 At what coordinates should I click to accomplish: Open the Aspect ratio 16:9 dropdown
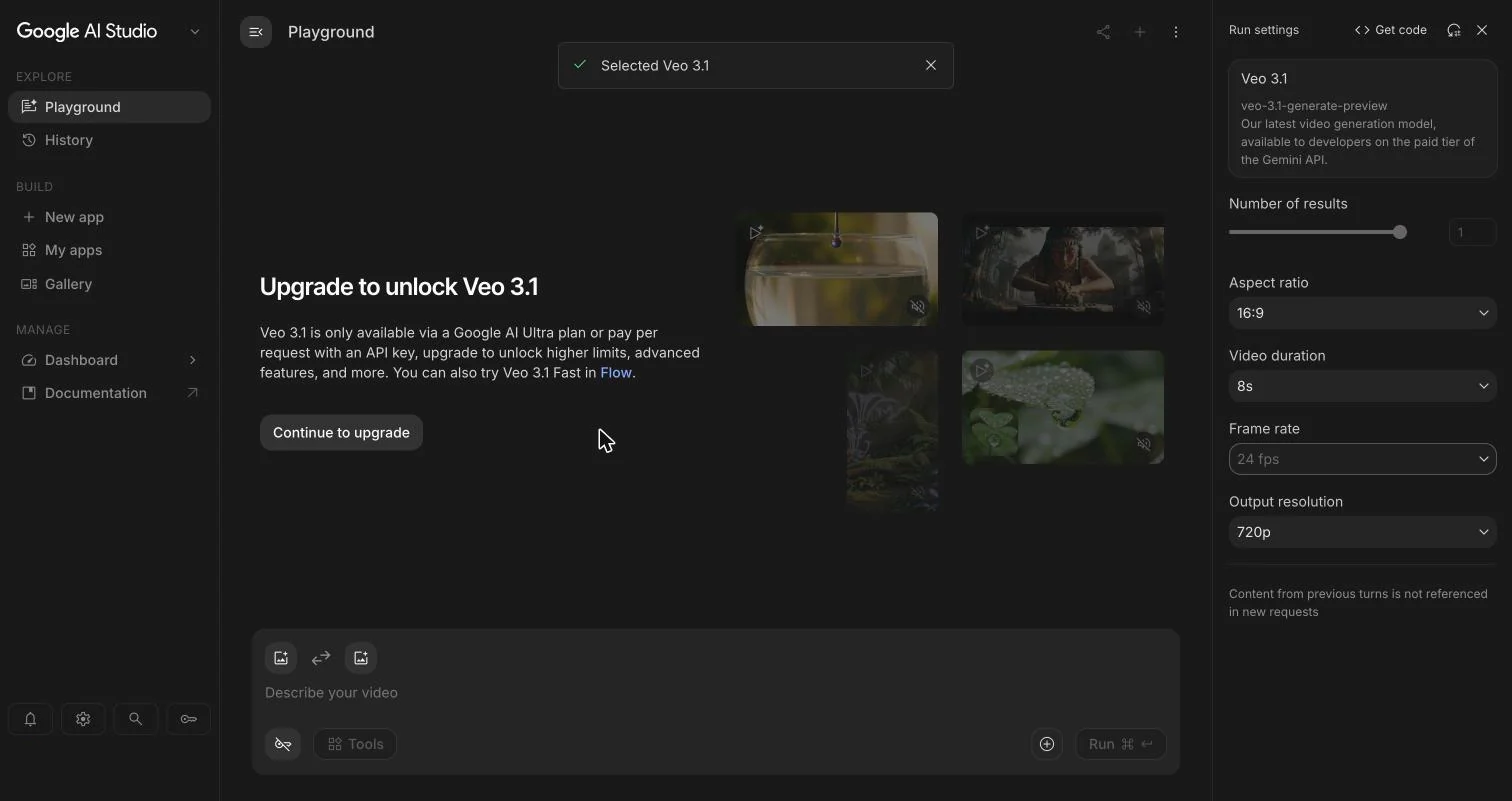coord(1362,313)
